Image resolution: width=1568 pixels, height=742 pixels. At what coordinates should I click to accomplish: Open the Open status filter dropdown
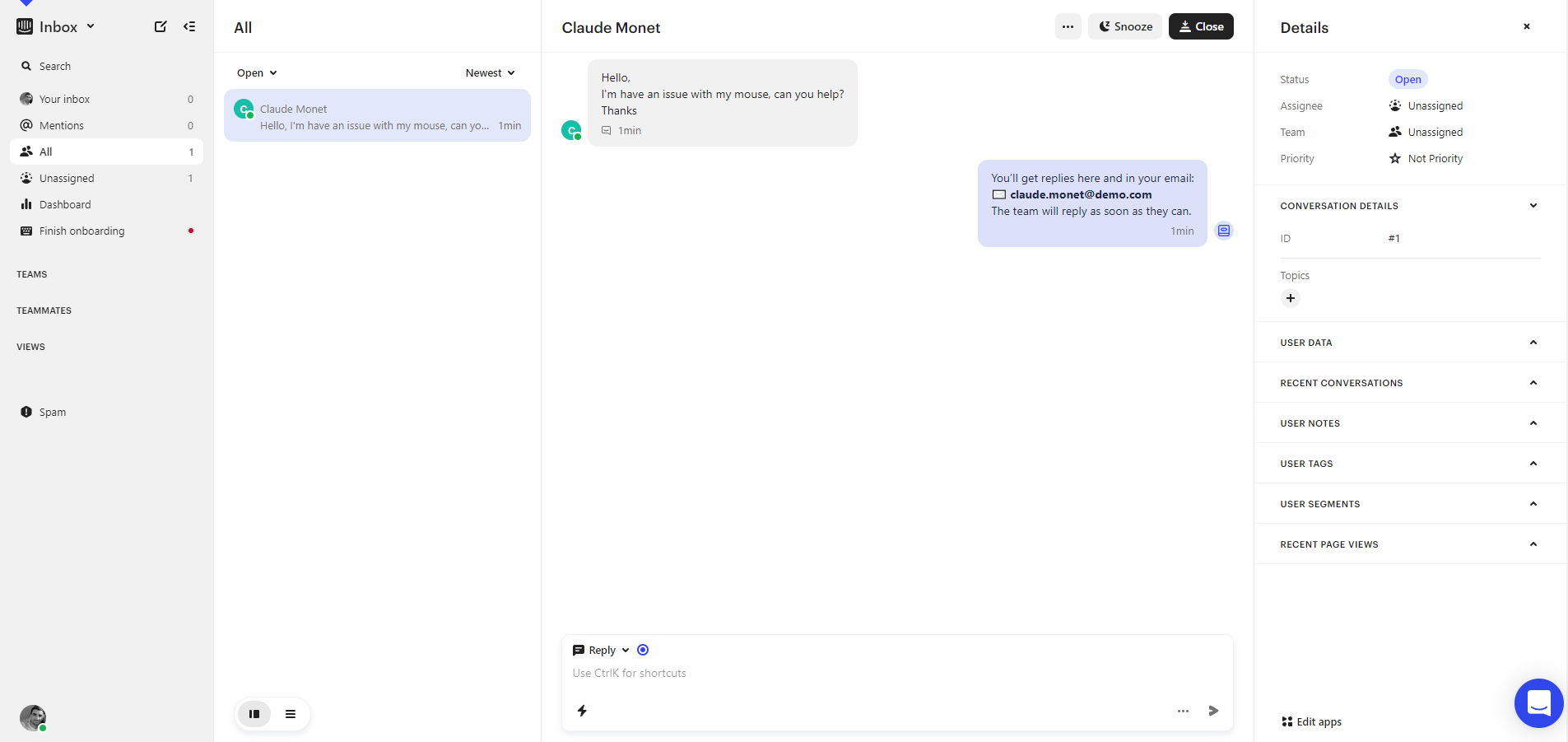(257, 72)
